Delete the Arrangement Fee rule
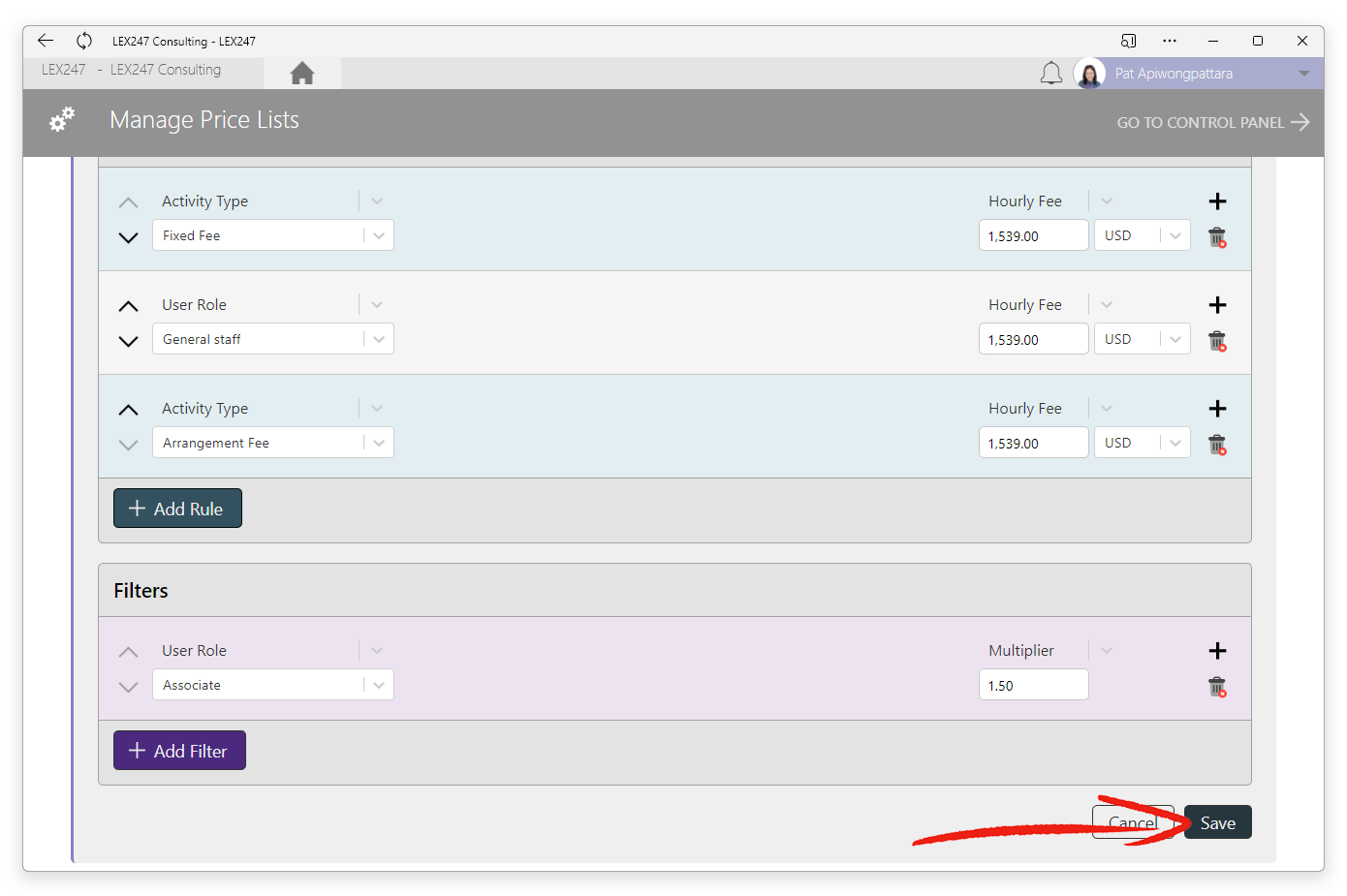 click(1217, 445)
